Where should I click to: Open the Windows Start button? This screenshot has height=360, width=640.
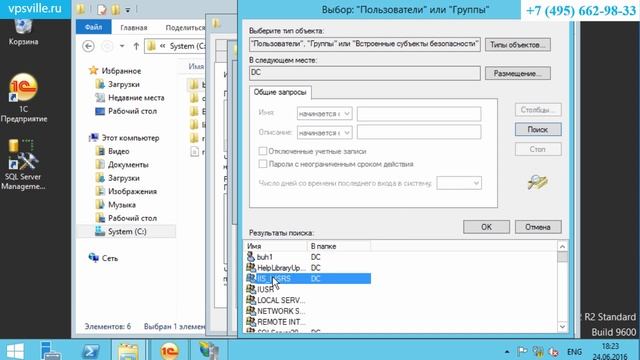point(15,351)
